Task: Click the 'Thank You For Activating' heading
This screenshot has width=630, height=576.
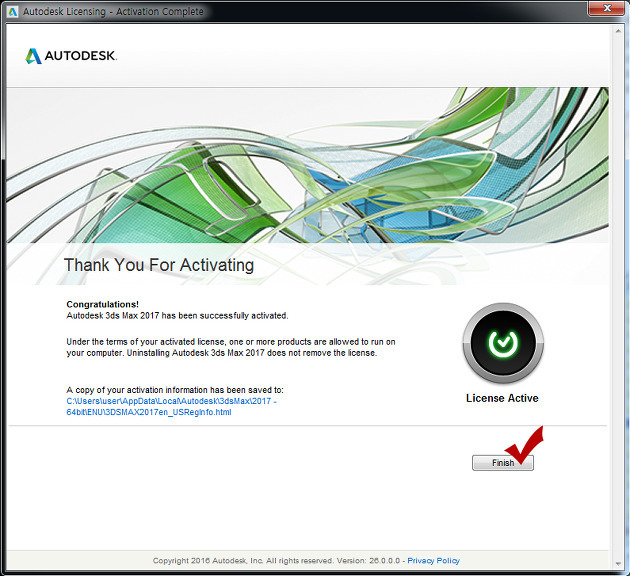Action: point(159,265)
